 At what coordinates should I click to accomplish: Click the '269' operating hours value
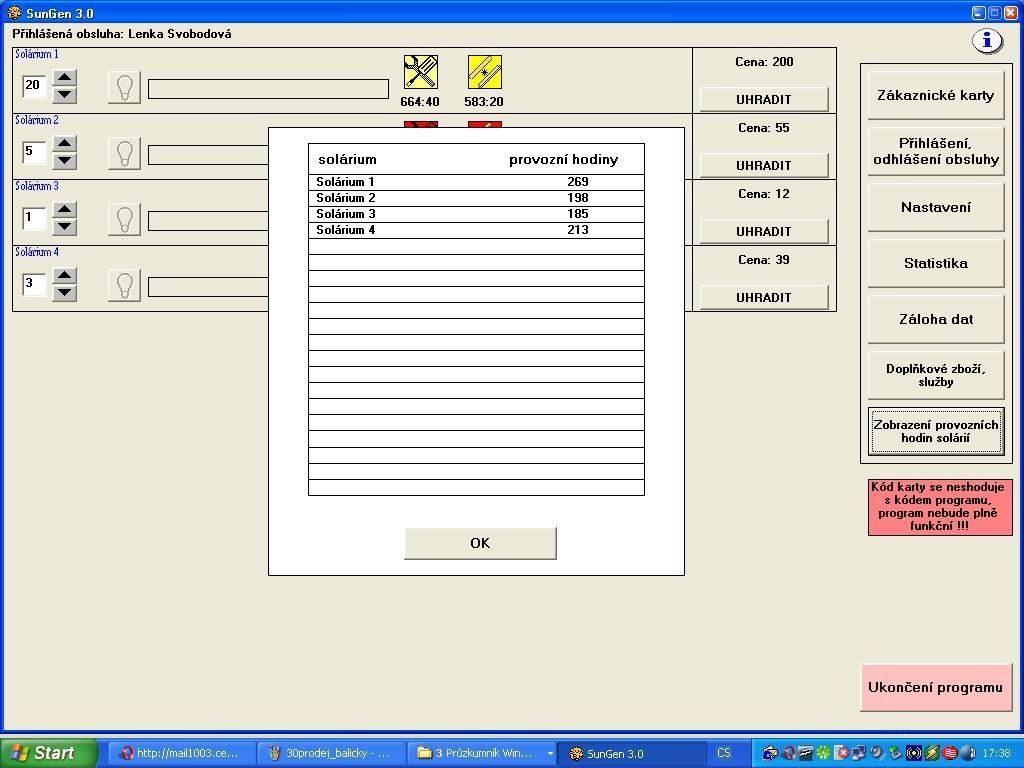[x=578, y=182]
